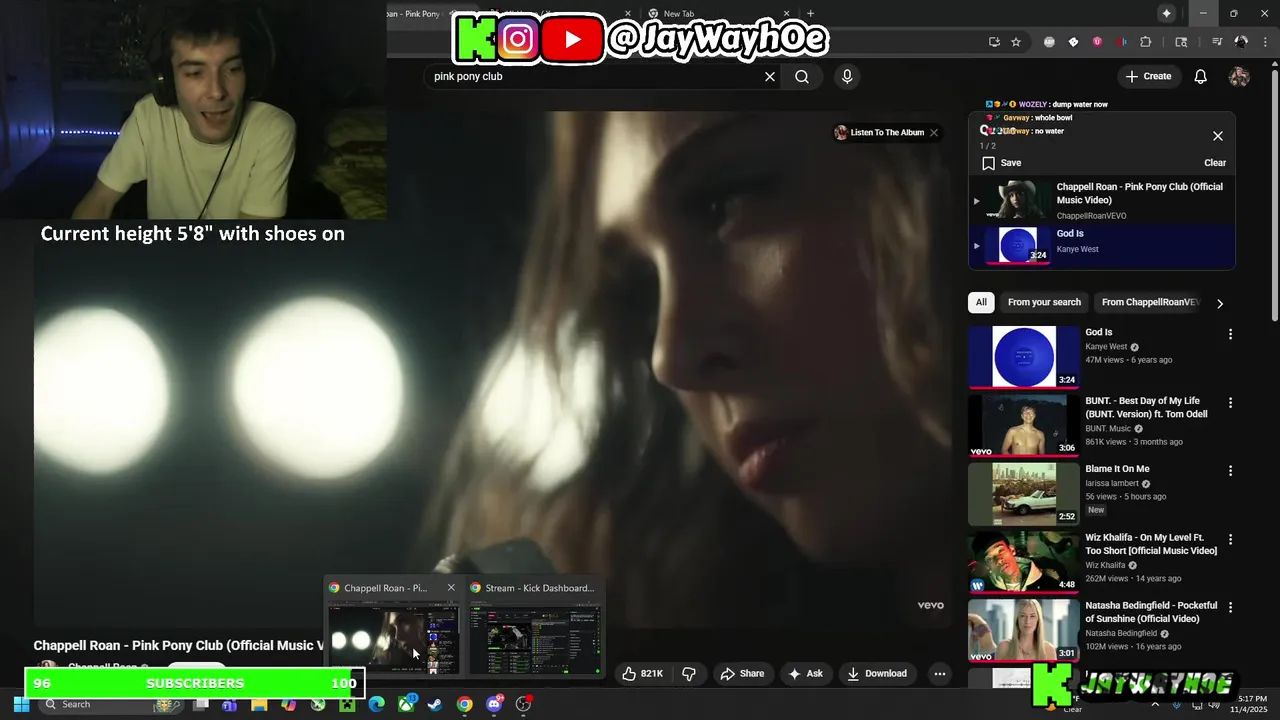Open the larissa lambert channel name
The width and height of the screenshot is (1280, 720).
pos(1112,483)
